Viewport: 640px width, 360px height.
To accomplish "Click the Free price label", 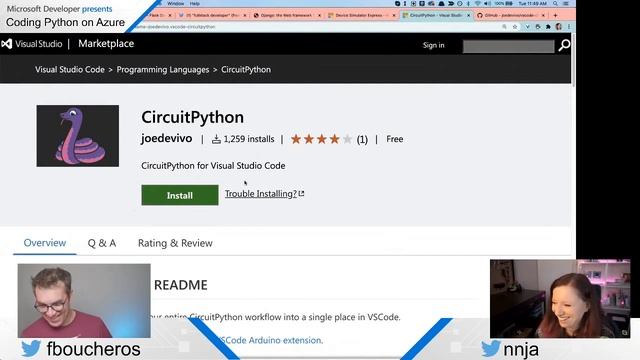I will click(x=395, y=139).
